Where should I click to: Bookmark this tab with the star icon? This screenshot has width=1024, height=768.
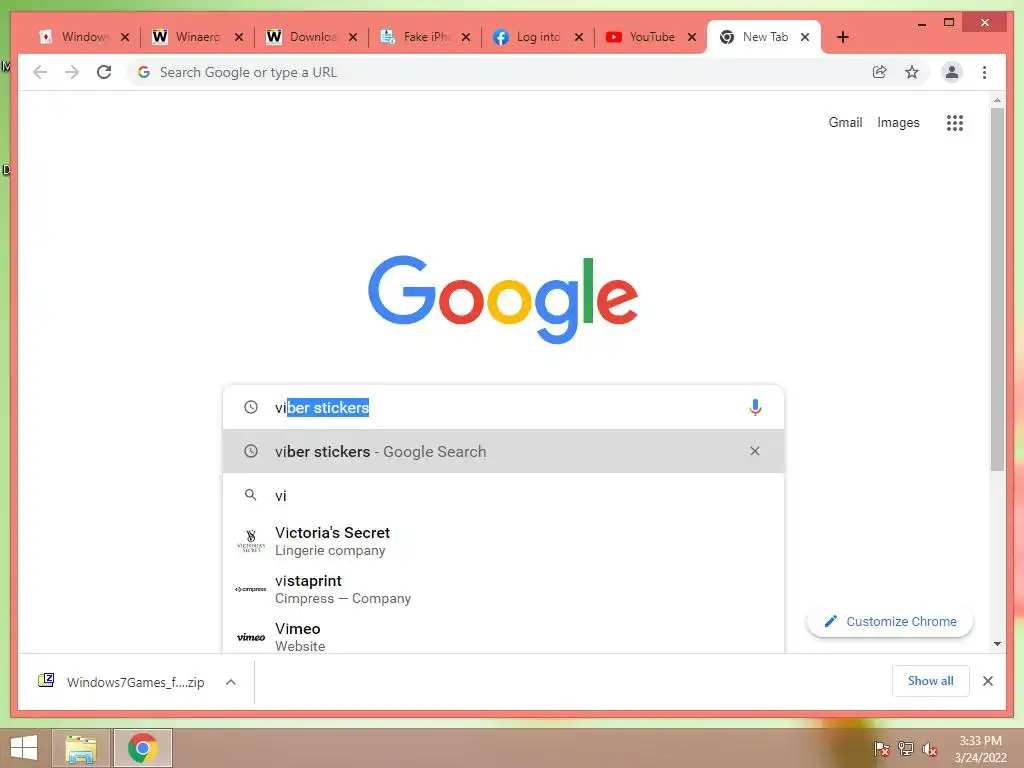click(912, 72)
